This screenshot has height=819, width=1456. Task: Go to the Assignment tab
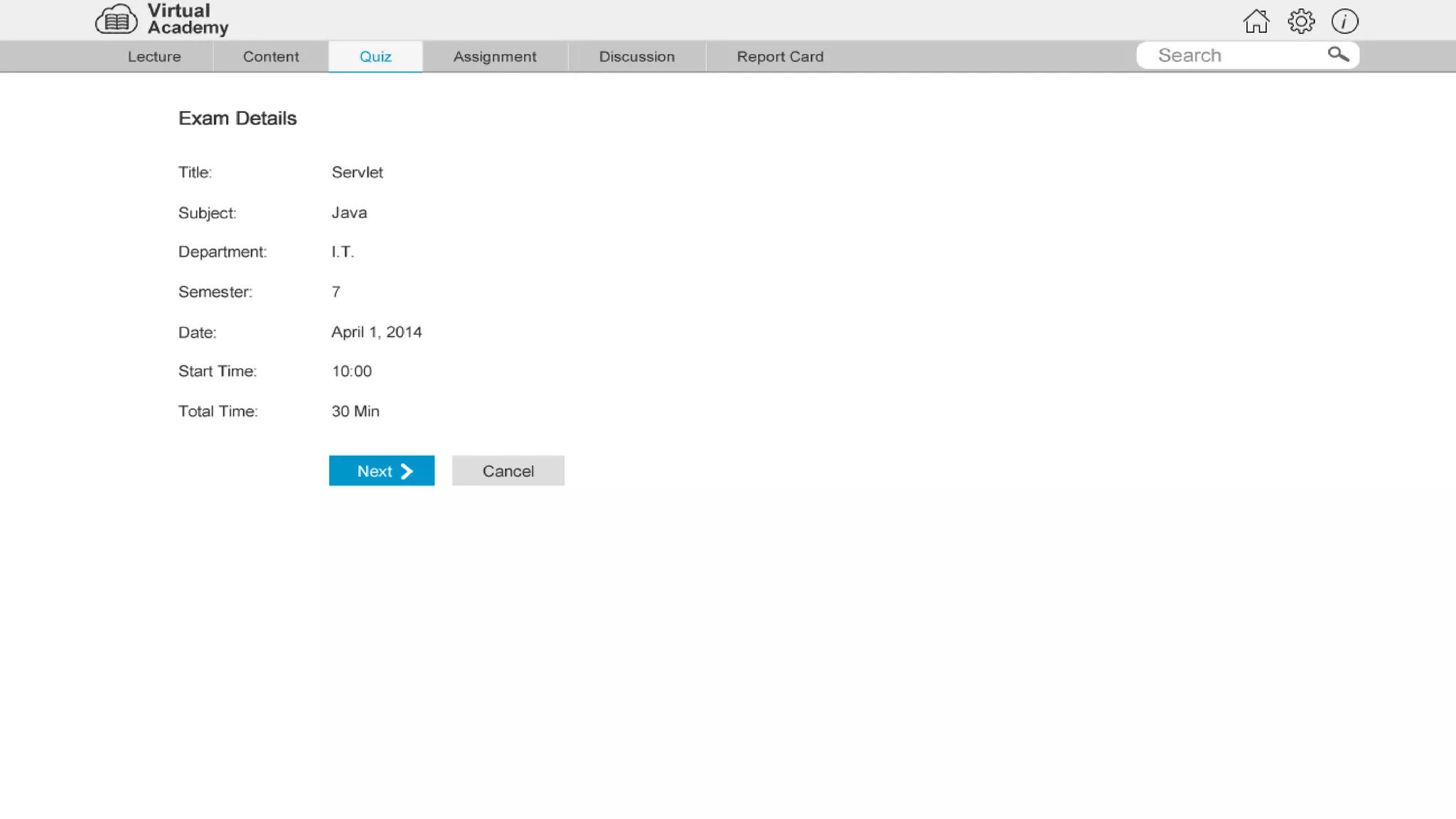[x=495, y=57]
